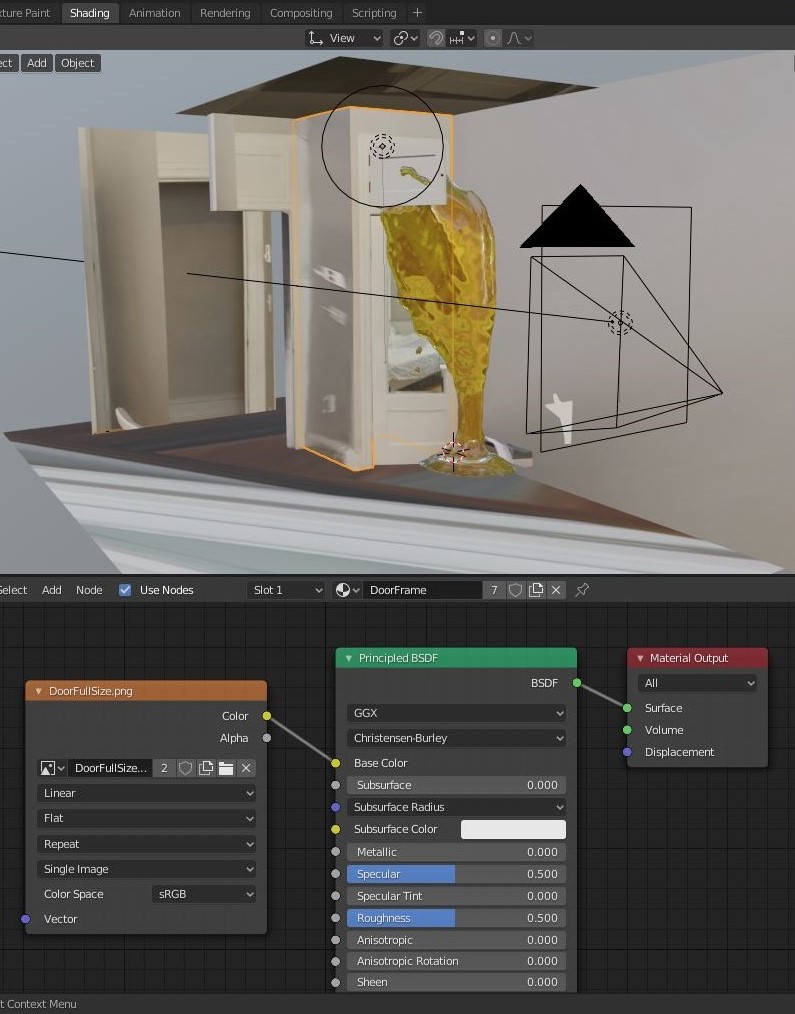795x1014 pixels.
Task: Open the Flat projection dropdown
Action: (x=146, y=818)
